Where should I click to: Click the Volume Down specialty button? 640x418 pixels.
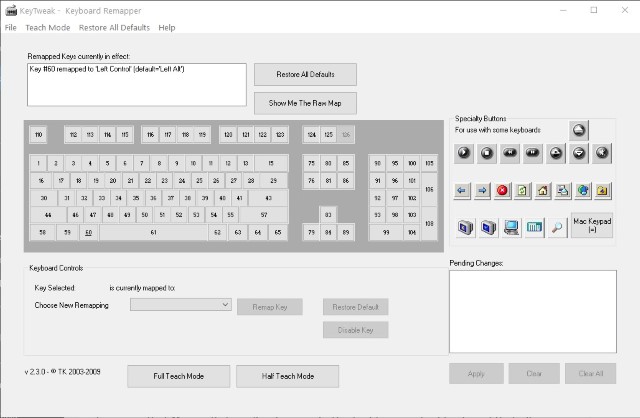click(x=579, y=153)
